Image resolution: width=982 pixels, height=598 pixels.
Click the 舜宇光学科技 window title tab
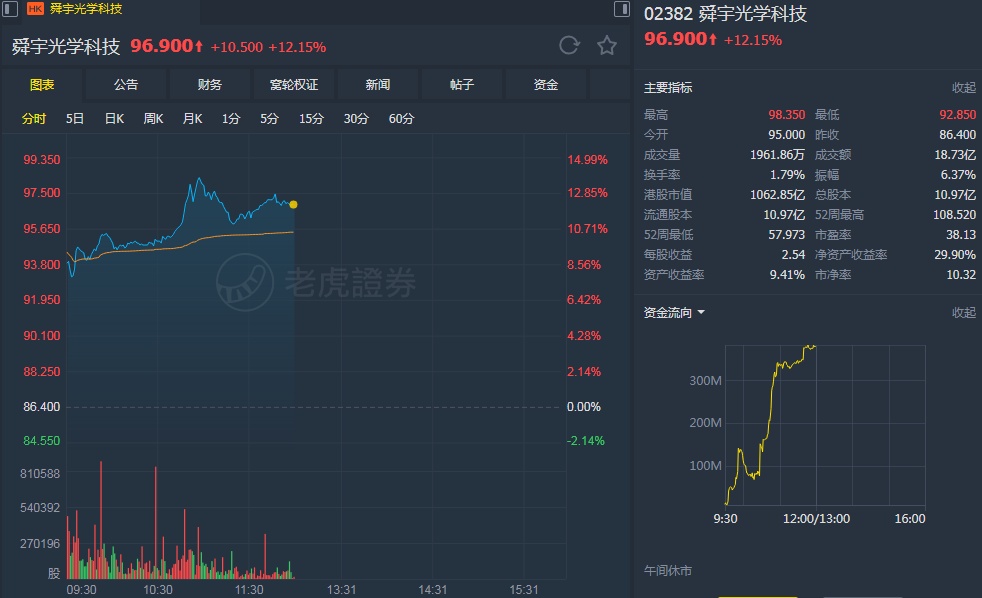coord(86,9)
